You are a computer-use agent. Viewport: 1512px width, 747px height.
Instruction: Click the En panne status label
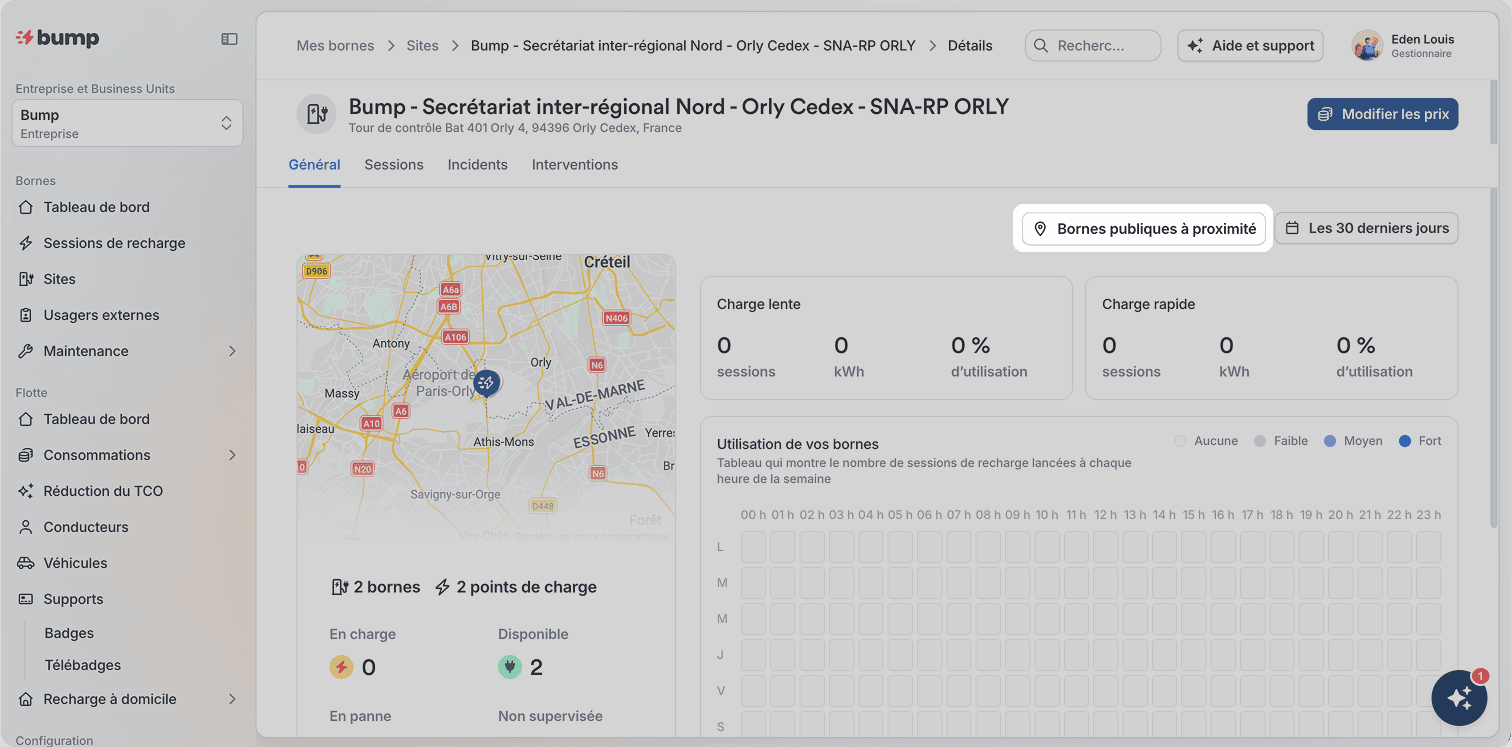(x=360, y=716)
